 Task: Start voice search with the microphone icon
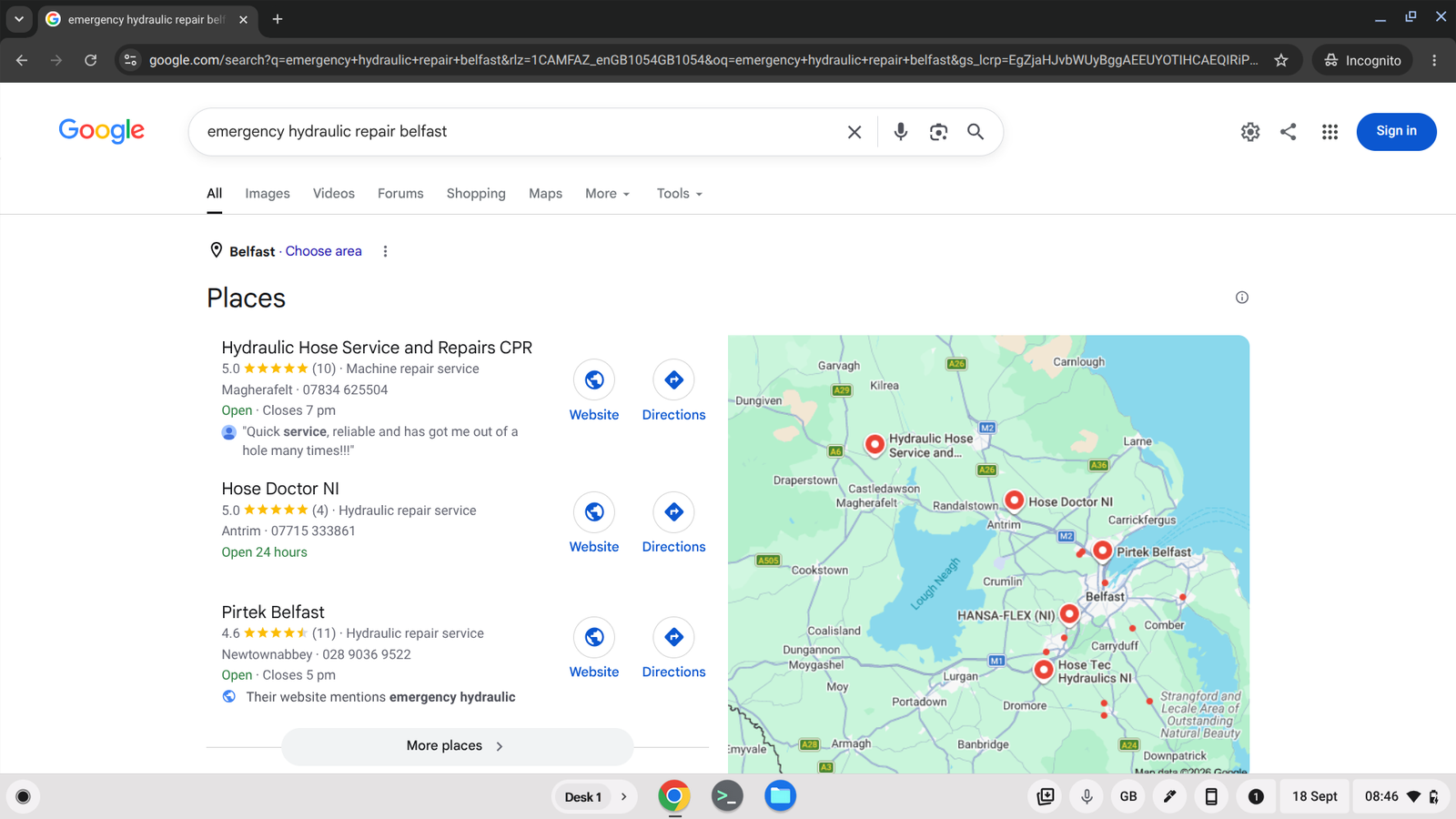[901, 132]
